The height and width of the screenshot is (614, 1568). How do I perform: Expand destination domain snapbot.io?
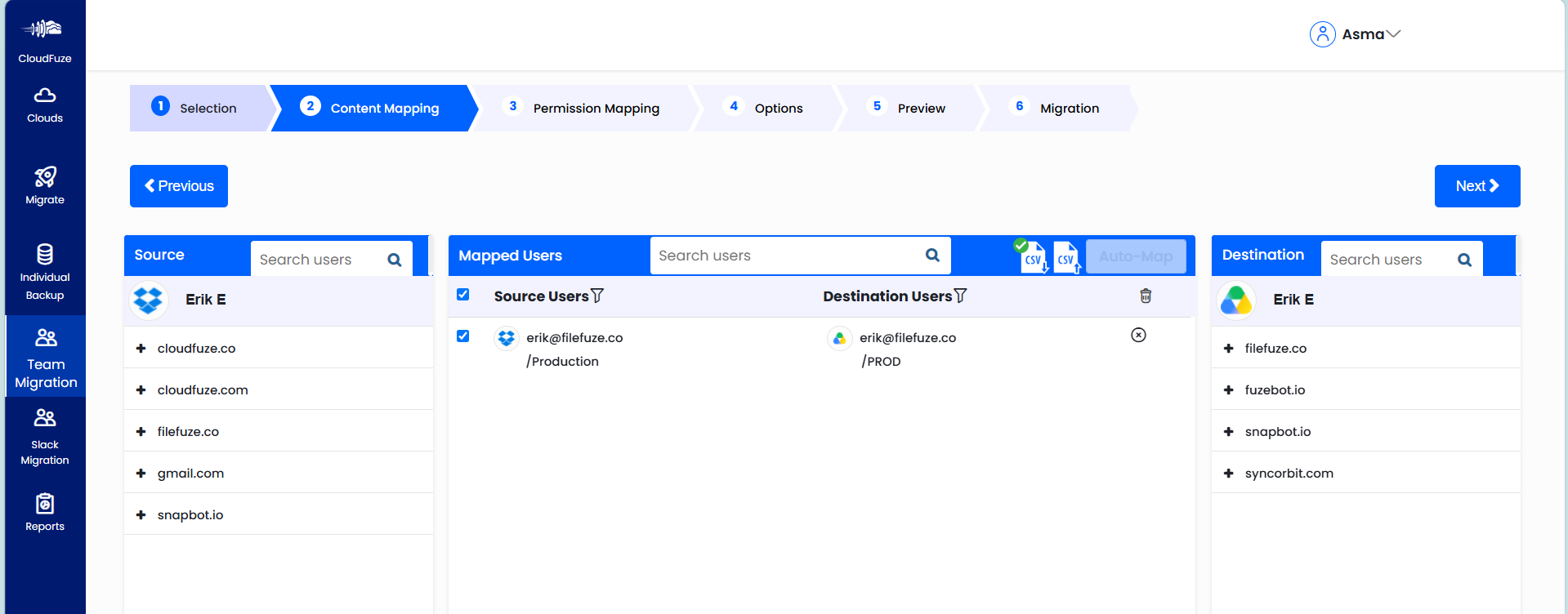pyautogui.click(x=1228, y=432)
